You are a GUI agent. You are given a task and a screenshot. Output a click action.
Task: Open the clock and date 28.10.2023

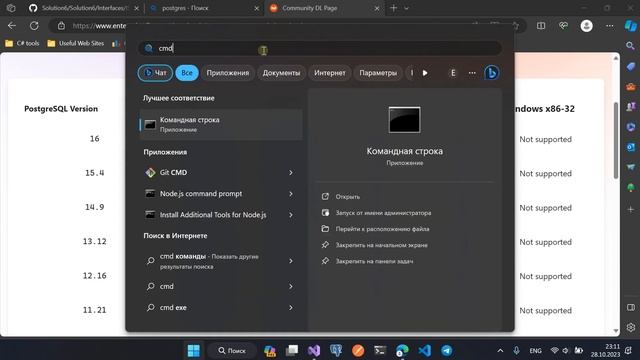click(x=605, y=350)
